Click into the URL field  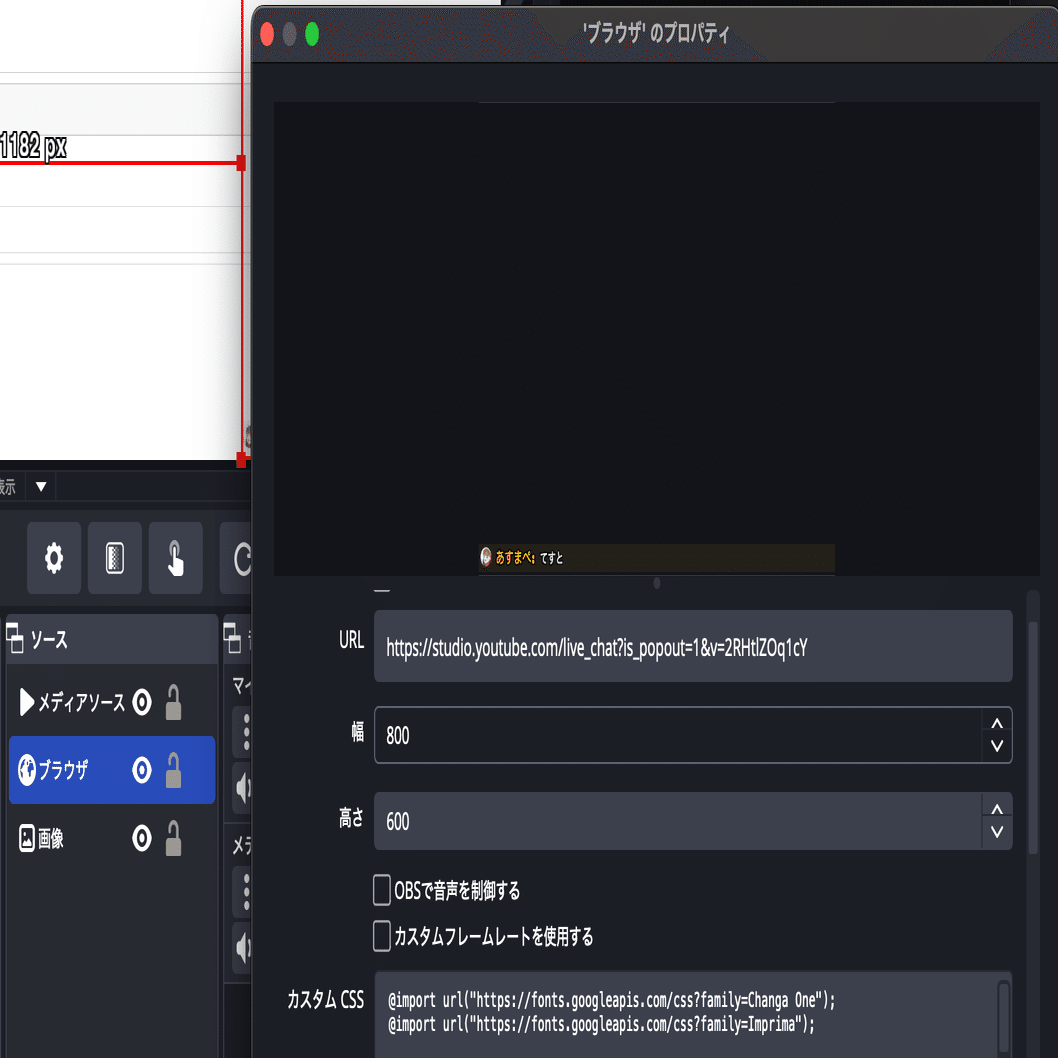click(x=693, y=646)
